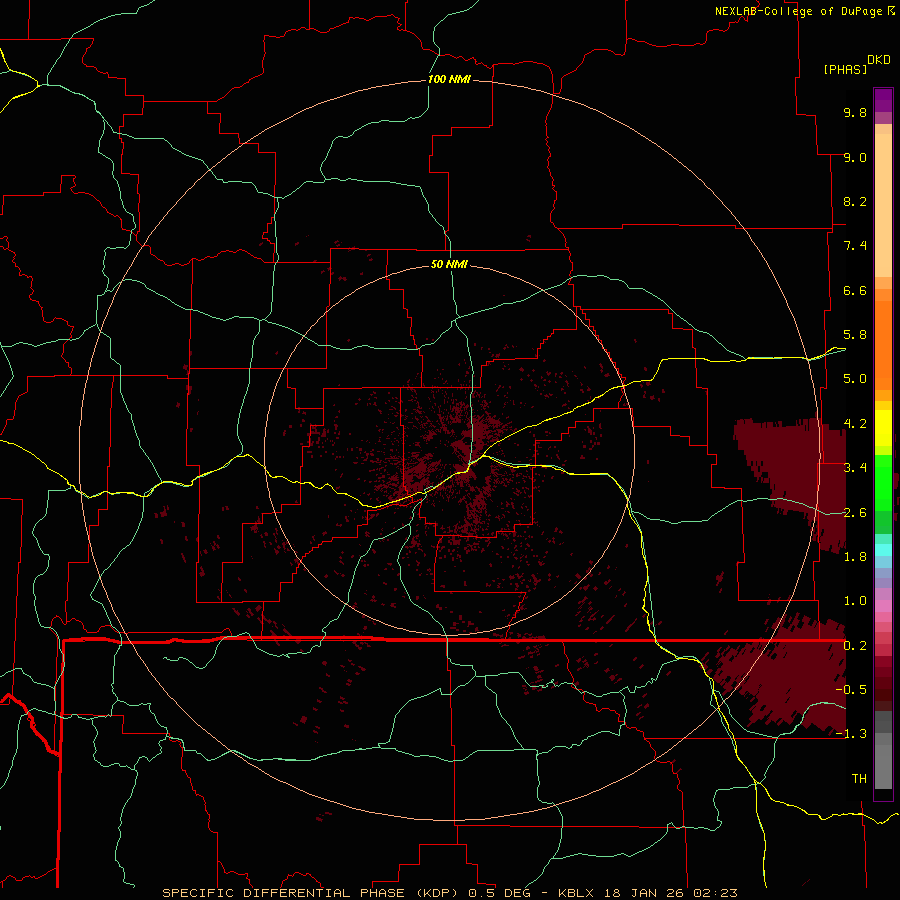Click the 9.8 scale value
Image resolution: width=900 pixels, height=900 pixels.
pyautogui.click(x=855, y=113)
